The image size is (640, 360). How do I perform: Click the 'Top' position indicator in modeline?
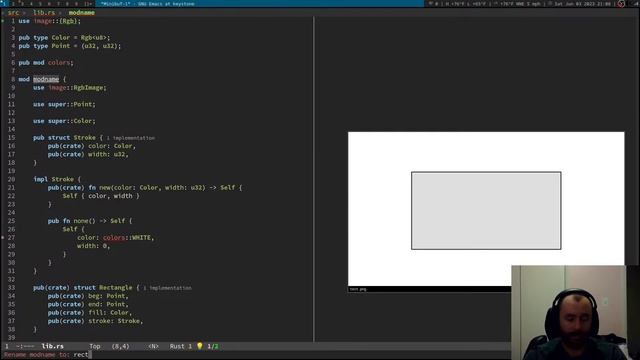coord(95,346)
